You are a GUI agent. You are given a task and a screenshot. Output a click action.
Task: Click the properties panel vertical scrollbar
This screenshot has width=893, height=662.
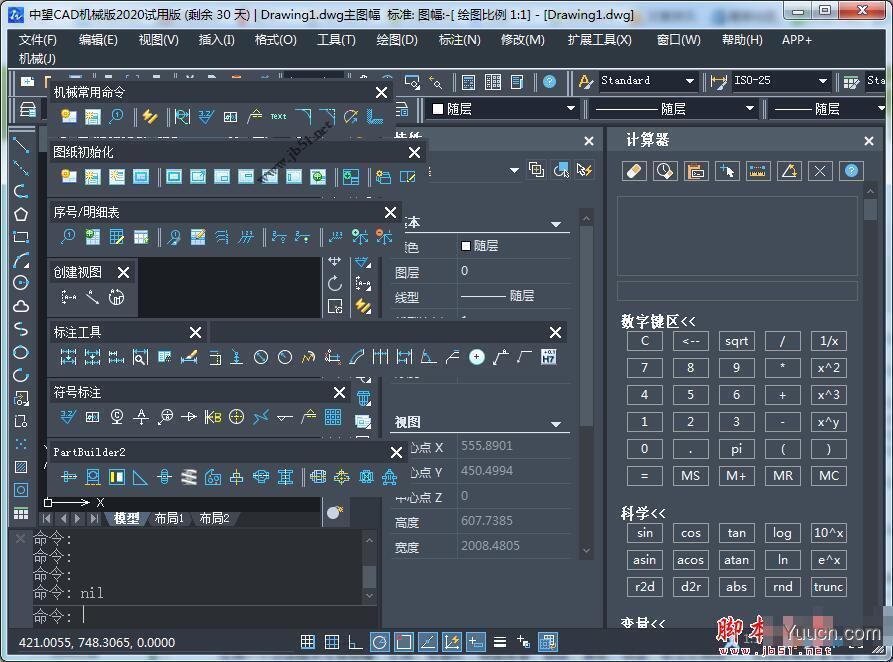[586, 326]
